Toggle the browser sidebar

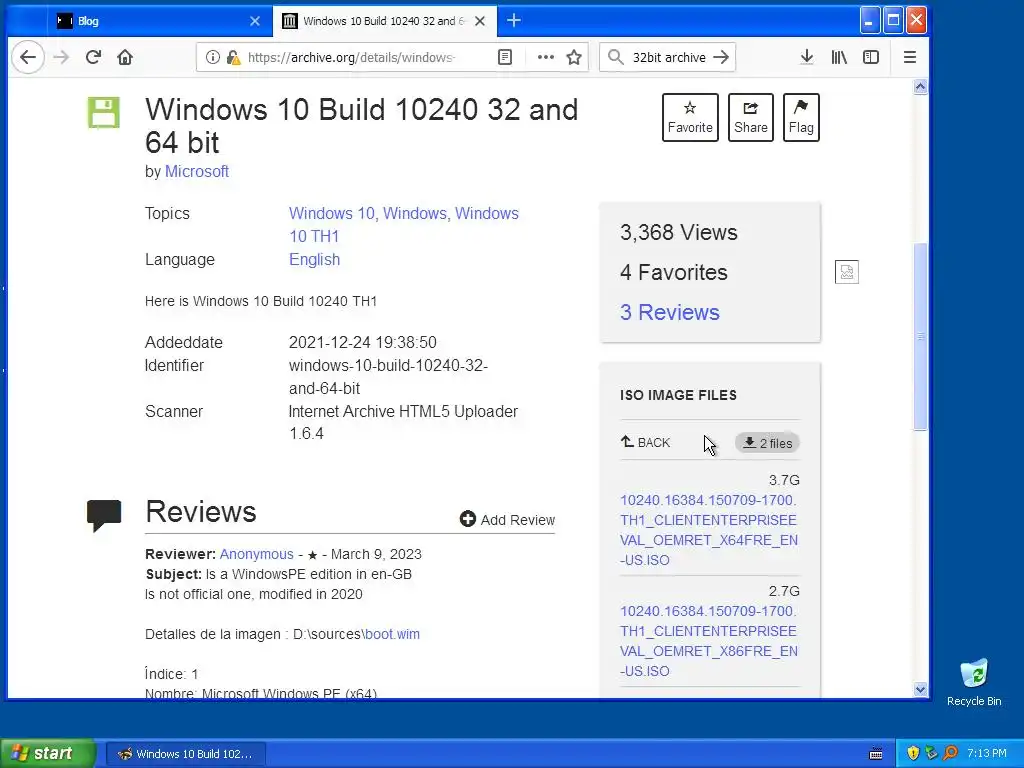[871, 57]
